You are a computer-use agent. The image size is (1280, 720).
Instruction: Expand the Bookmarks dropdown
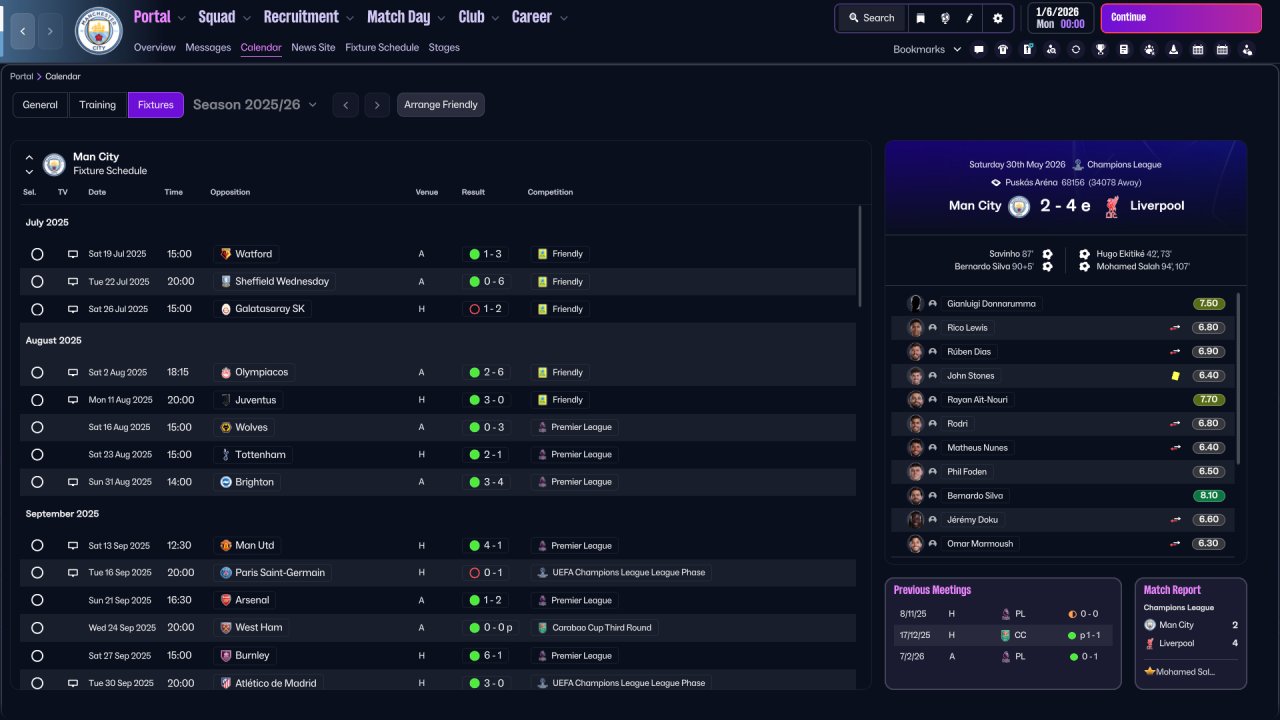point(927,49)
